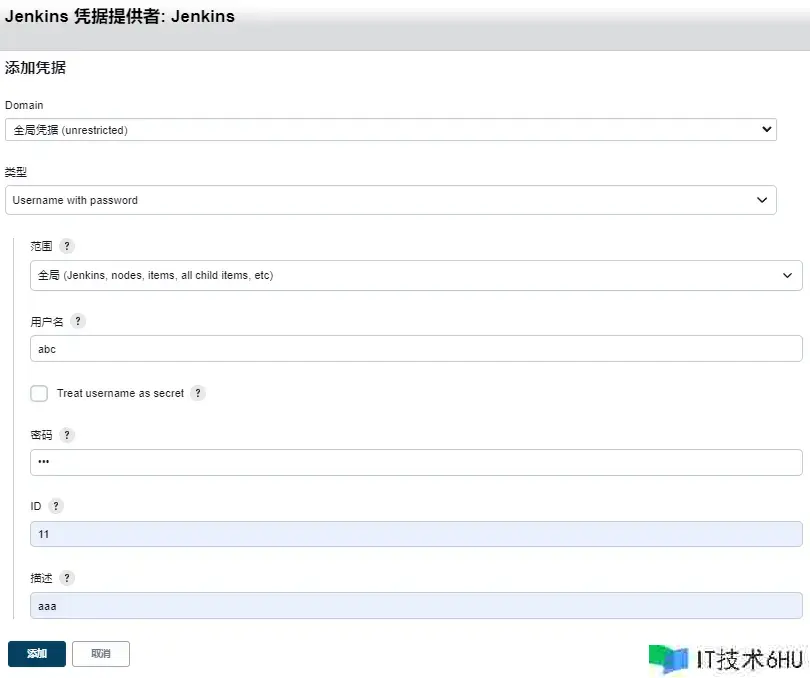Image resolution: width=810 pixels, height=678 pixels.
Task: Click the help icon next to 范围
Action: pos(67,246)
